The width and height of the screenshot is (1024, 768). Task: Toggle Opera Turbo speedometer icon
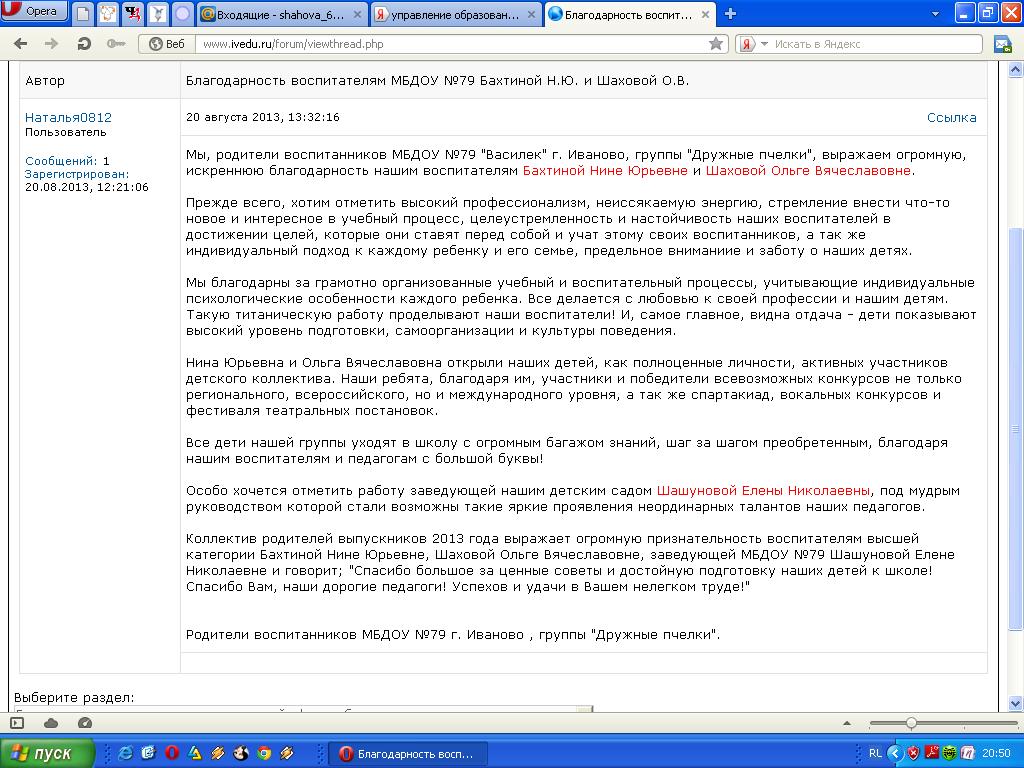pos(85,723)
